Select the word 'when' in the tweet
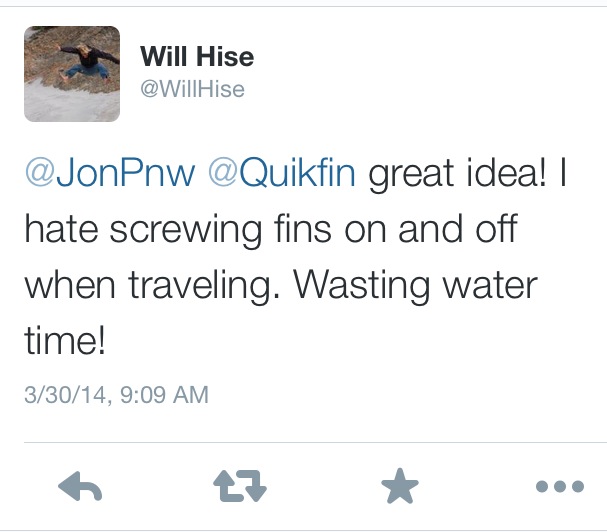Screen dimensions: 607x532 tap(70, 286)
